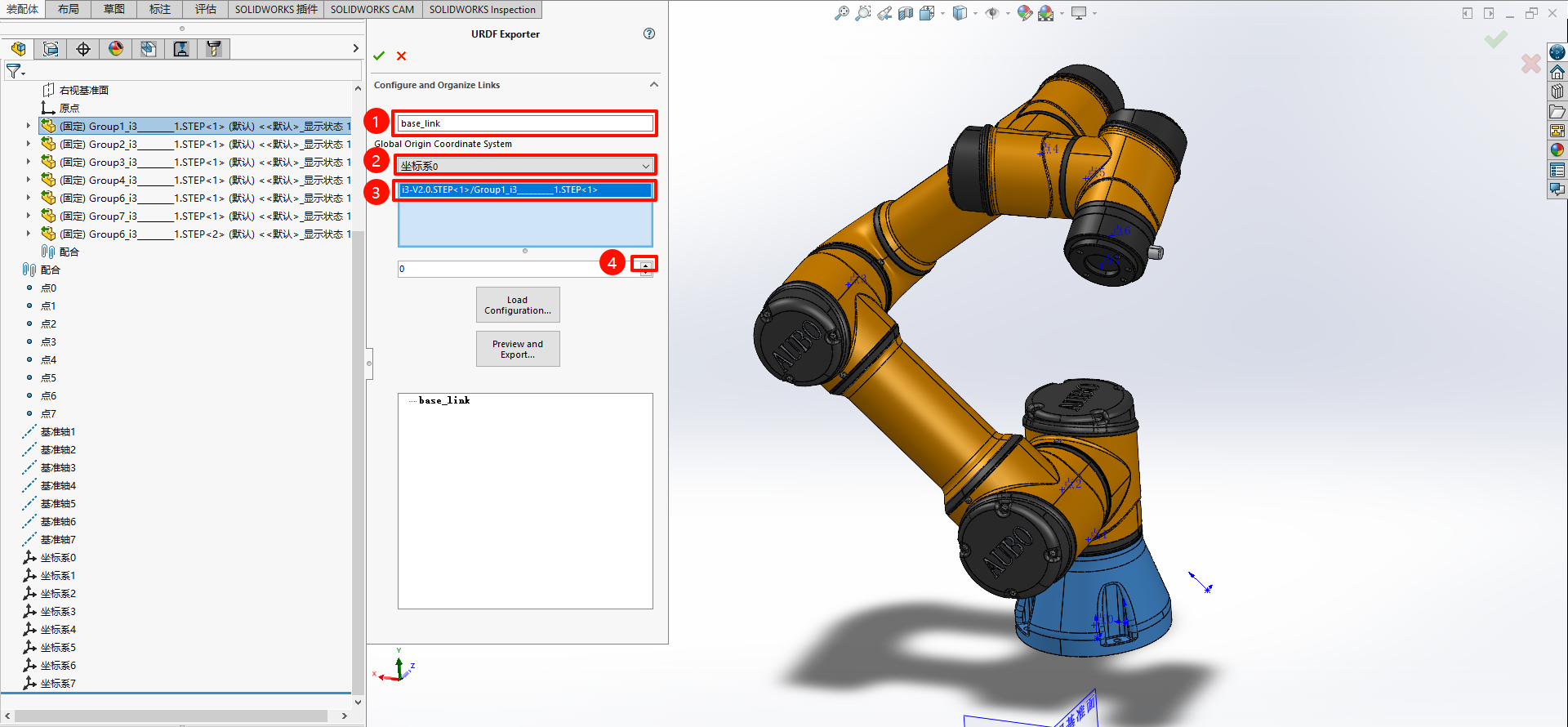Click the Zoom to Fit icon

841,13
